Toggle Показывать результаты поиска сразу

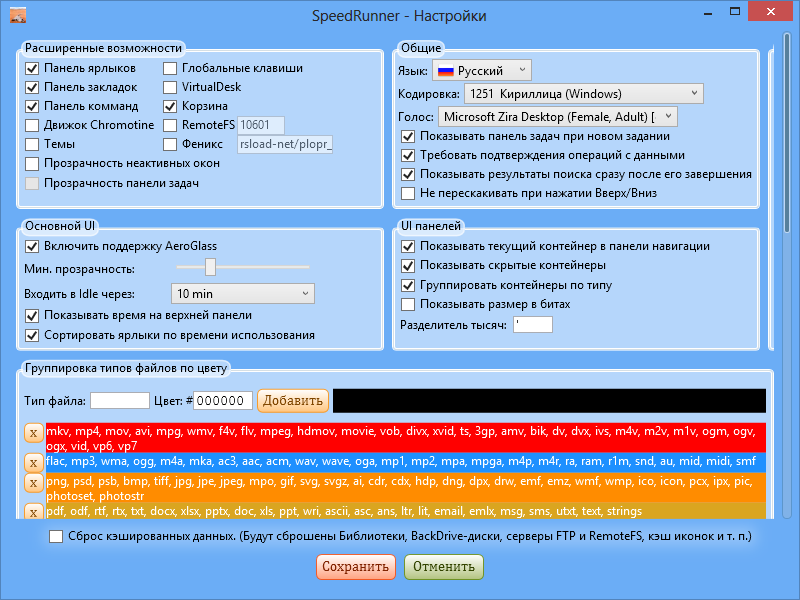point(408,174)
